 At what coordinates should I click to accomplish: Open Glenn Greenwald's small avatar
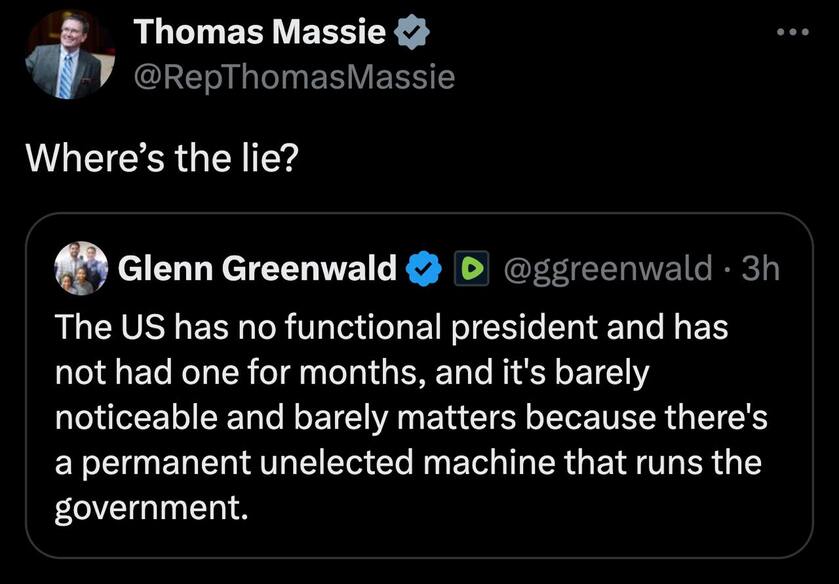pyautogui.click(x=81, y=268)
